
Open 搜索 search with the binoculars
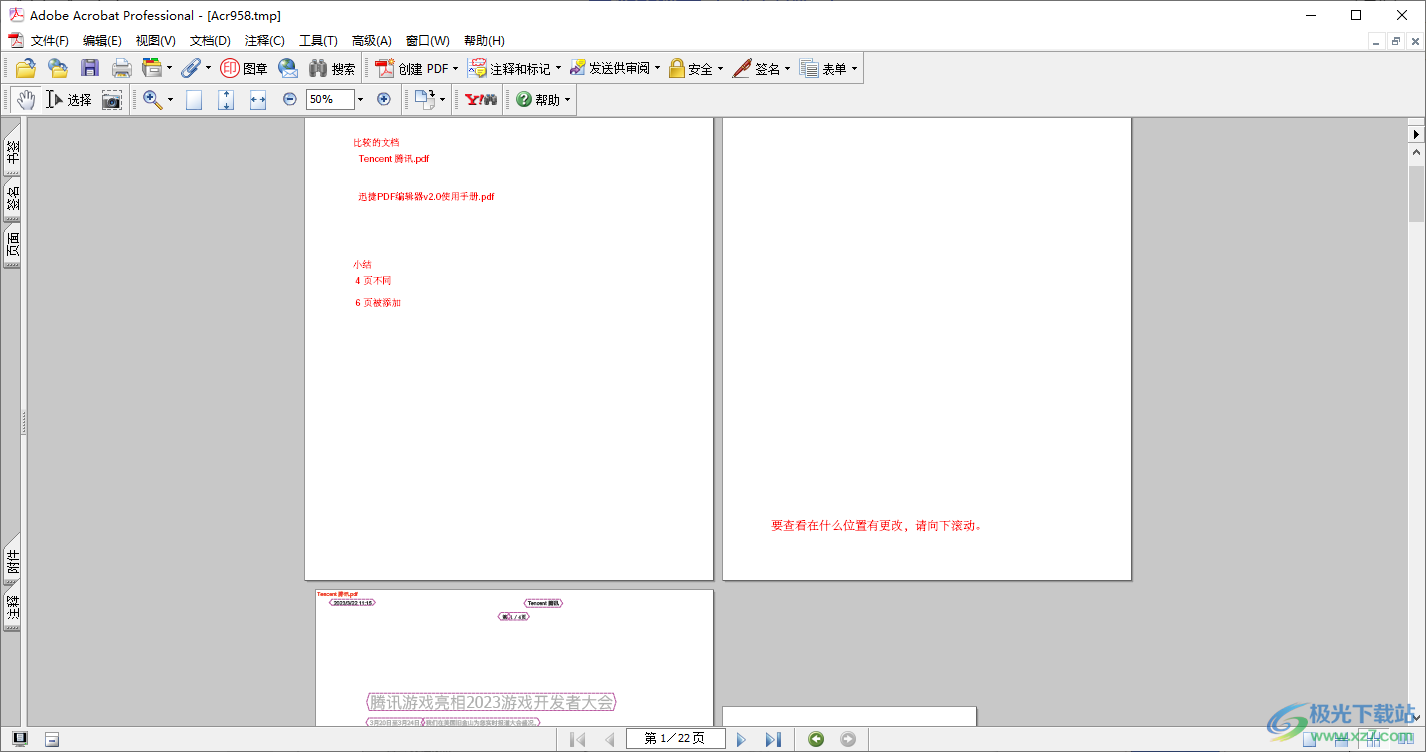tap(332, 68)
